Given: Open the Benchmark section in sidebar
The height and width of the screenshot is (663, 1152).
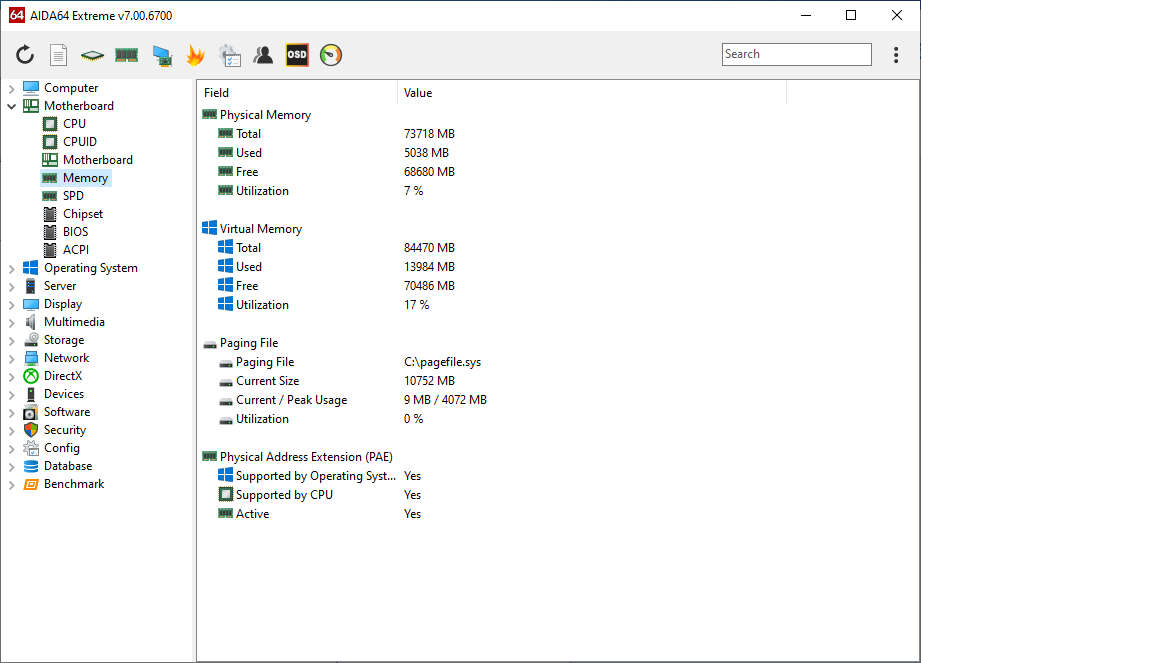Looking at the screenshot, I should tap(75, 483).
